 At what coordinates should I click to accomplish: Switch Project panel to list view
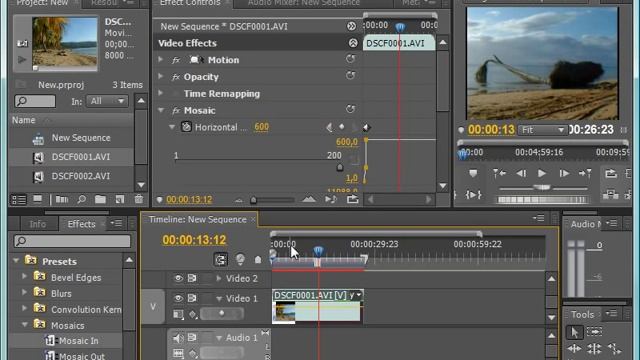tap(19, 200)
